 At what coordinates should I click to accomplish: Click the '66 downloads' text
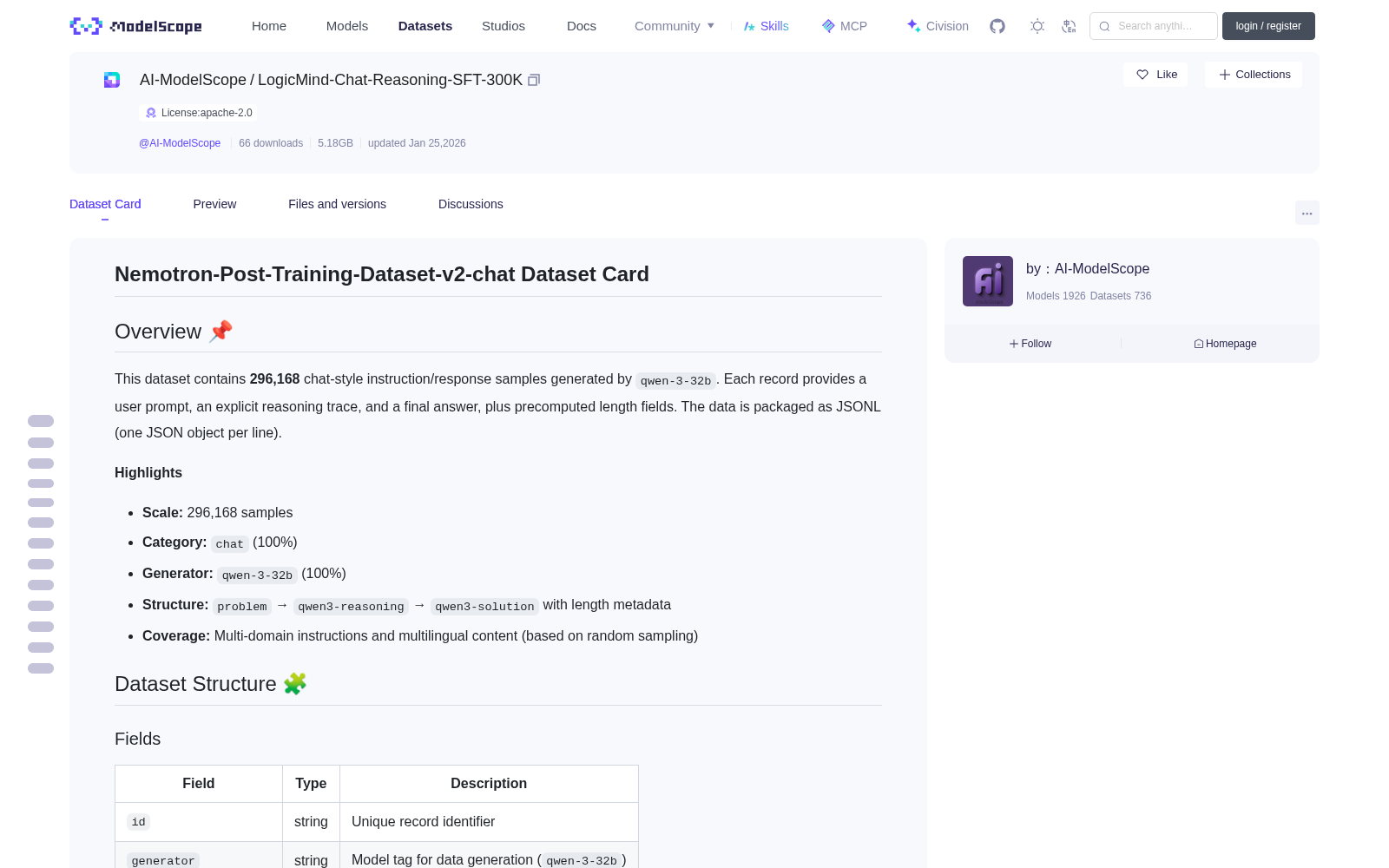click(271, 143)
